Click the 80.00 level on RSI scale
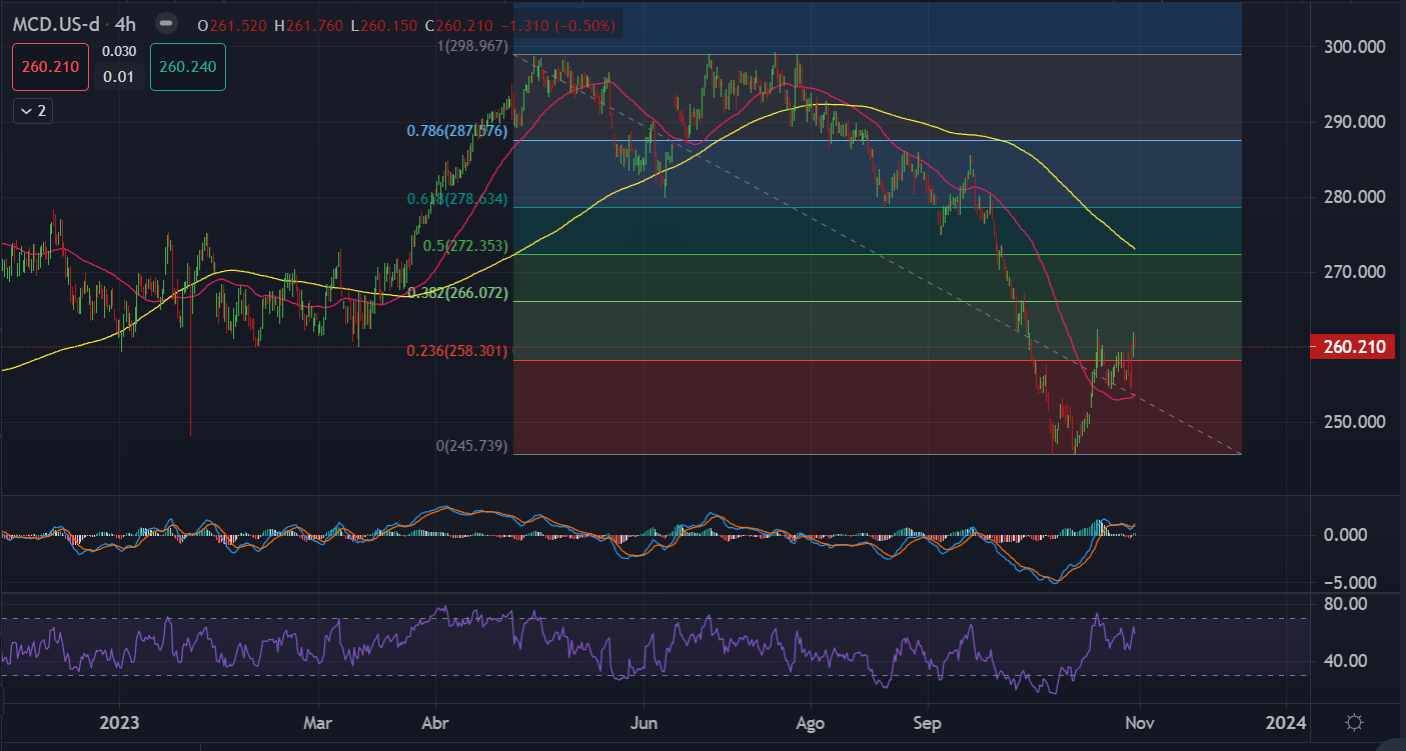 pos(1343,604)
